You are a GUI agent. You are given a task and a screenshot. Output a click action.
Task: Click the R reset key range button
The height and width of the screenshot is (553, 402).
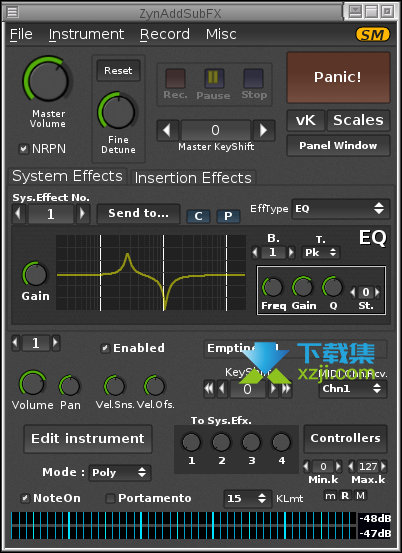(345, 496)
